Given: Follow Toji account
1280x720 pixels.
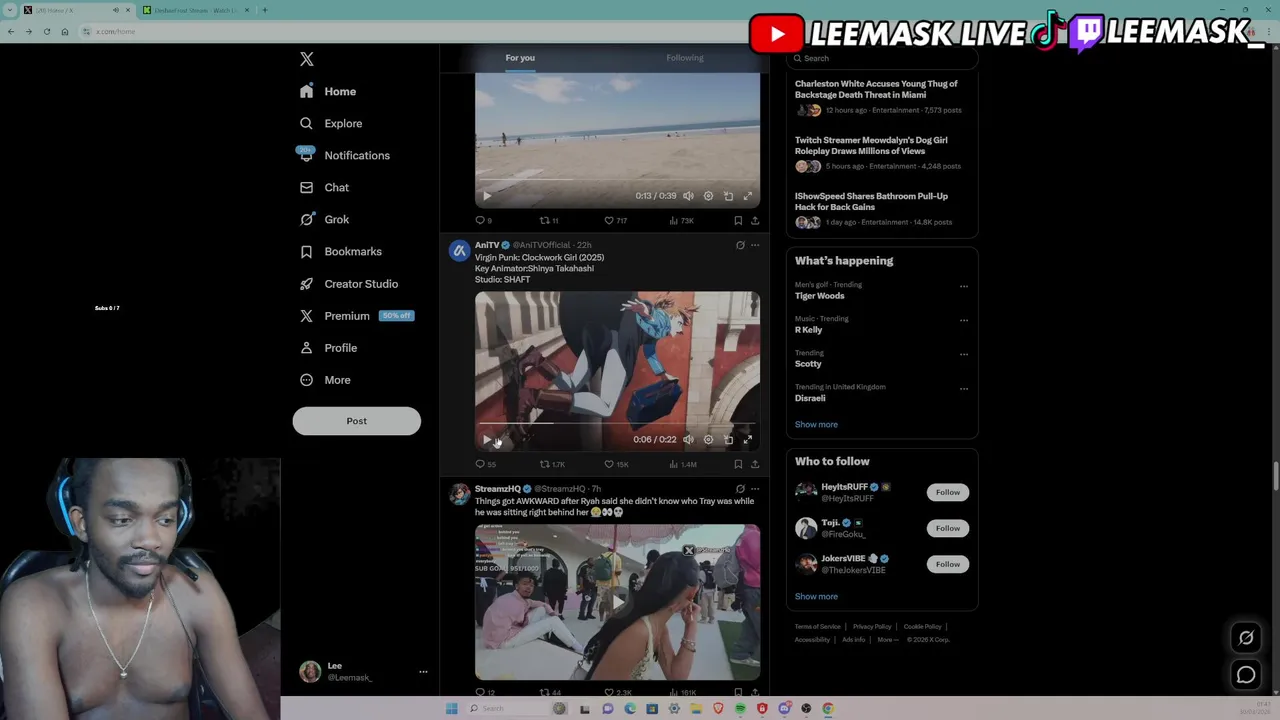Looking at the screenshot, I should [947, 528].
